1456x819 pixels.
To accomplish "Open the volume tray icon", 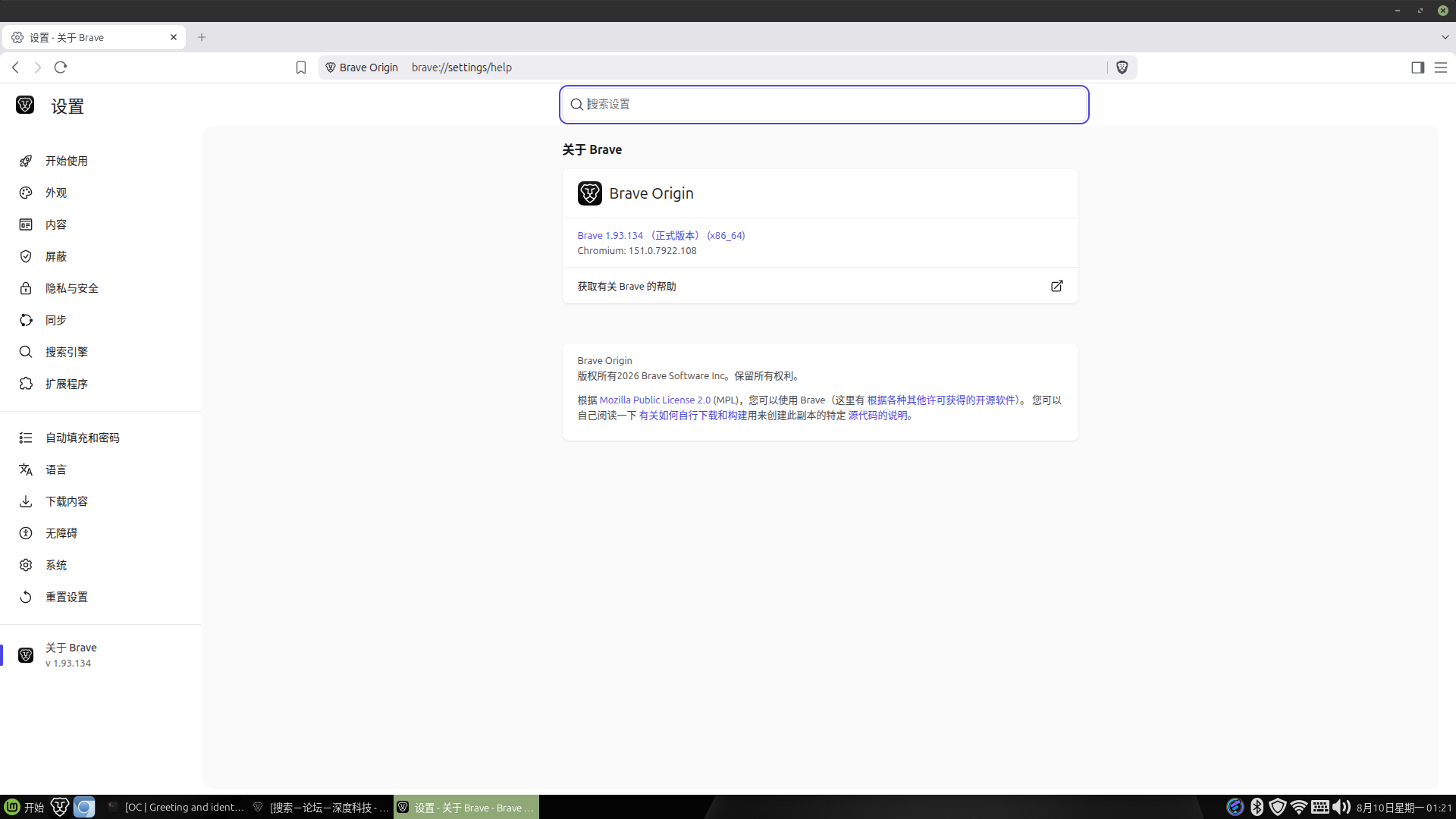I will [x=1341, y=807].
